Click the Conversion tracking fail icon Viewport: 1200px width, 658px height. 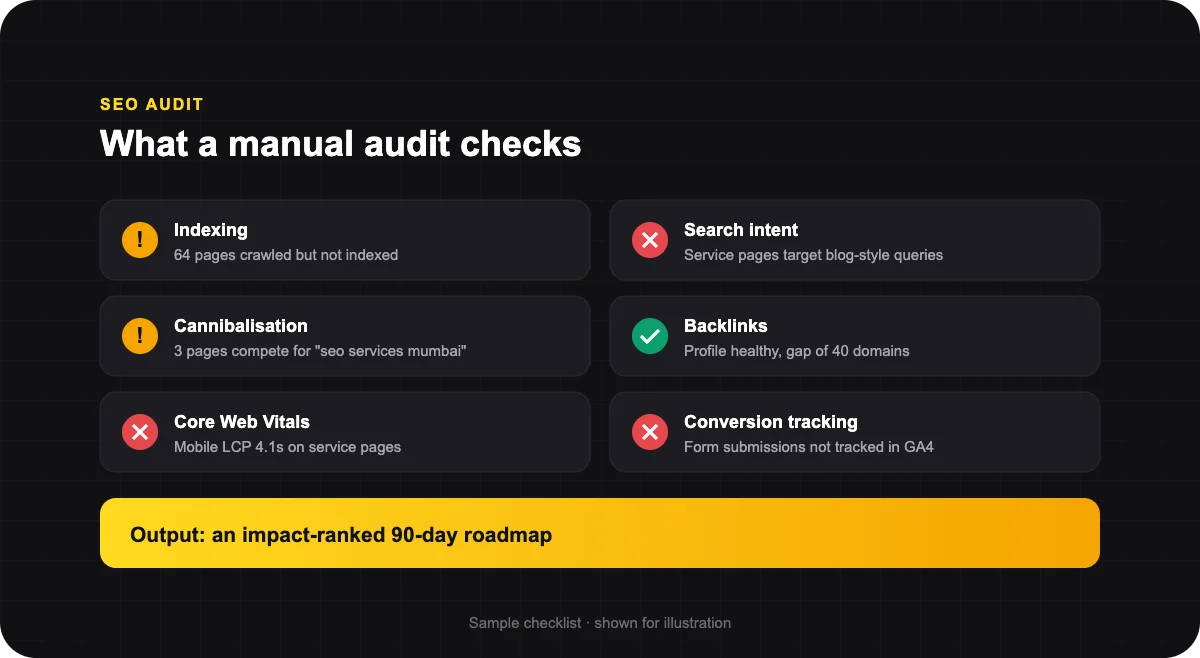point(650,432)
